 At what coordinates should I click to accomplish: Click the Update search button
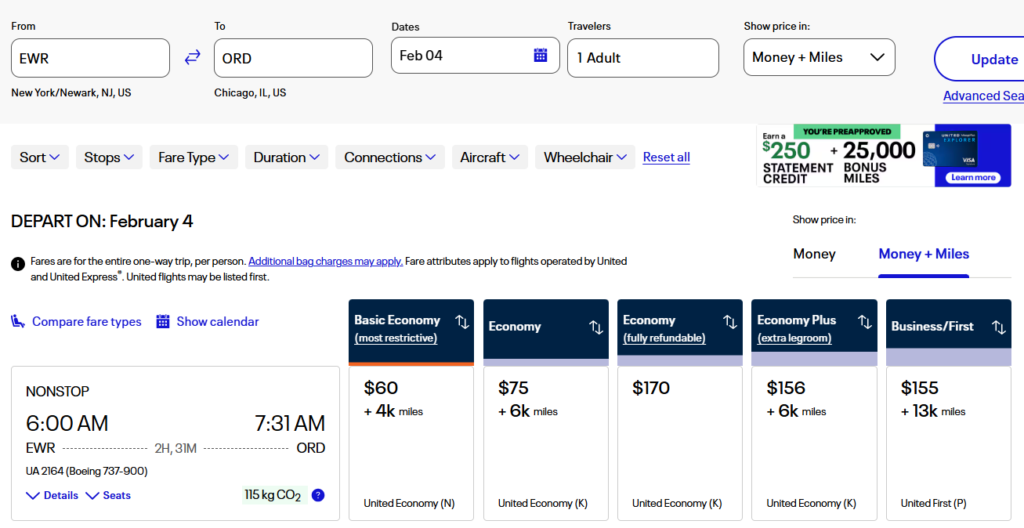[979, 59]
